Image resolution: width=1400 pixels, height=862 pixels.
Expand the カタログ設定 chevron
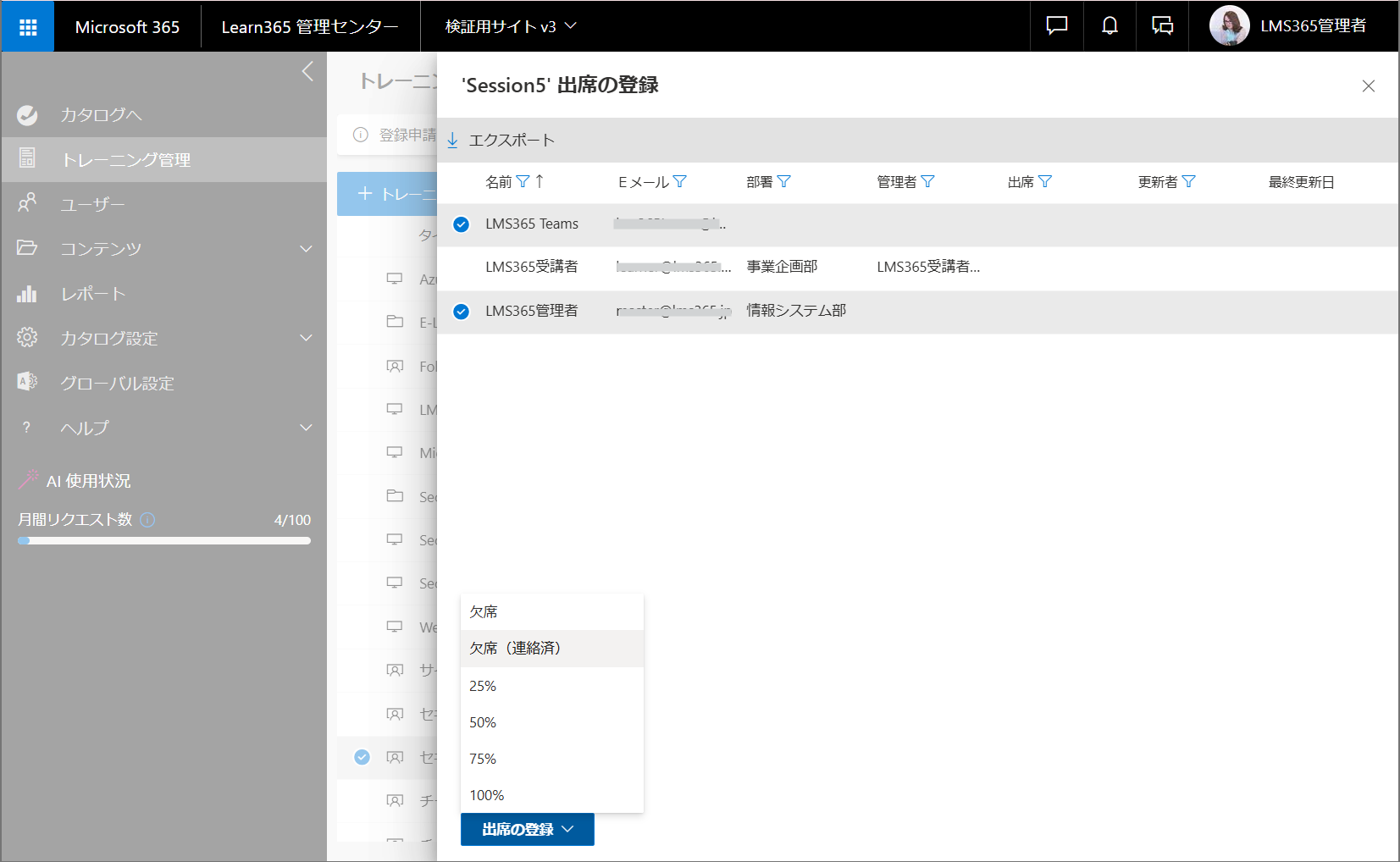coord(306,338)
